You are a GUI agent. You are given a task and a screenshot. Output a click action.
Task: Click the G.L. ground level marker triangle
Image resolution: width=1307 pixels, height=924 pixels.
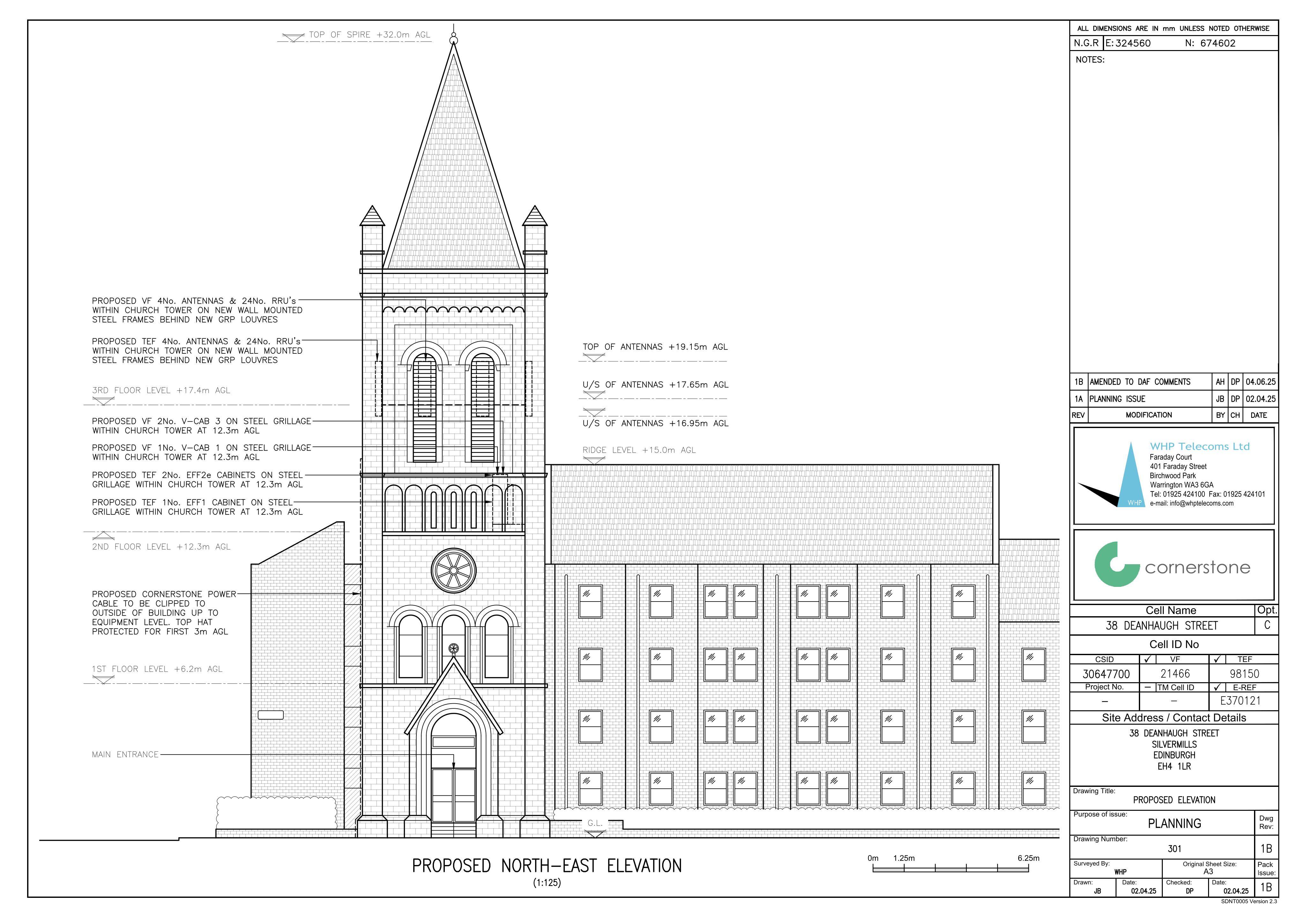coord(595,834)
